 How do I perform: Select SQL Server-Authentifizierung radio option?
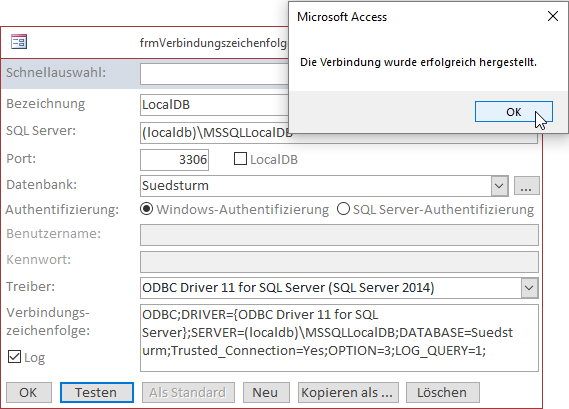343,209
